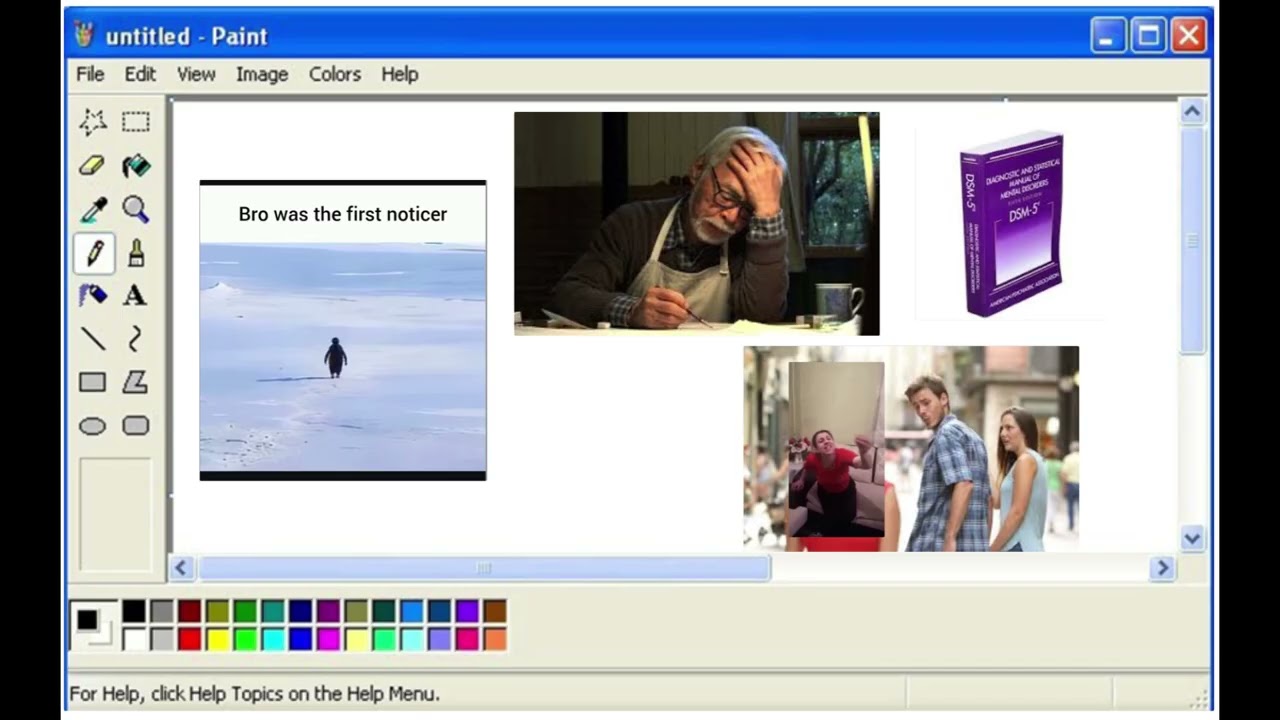Click the horizontal scrollbar left arrow
Viewport: 1280px width, 720px height.
(181, 568)
